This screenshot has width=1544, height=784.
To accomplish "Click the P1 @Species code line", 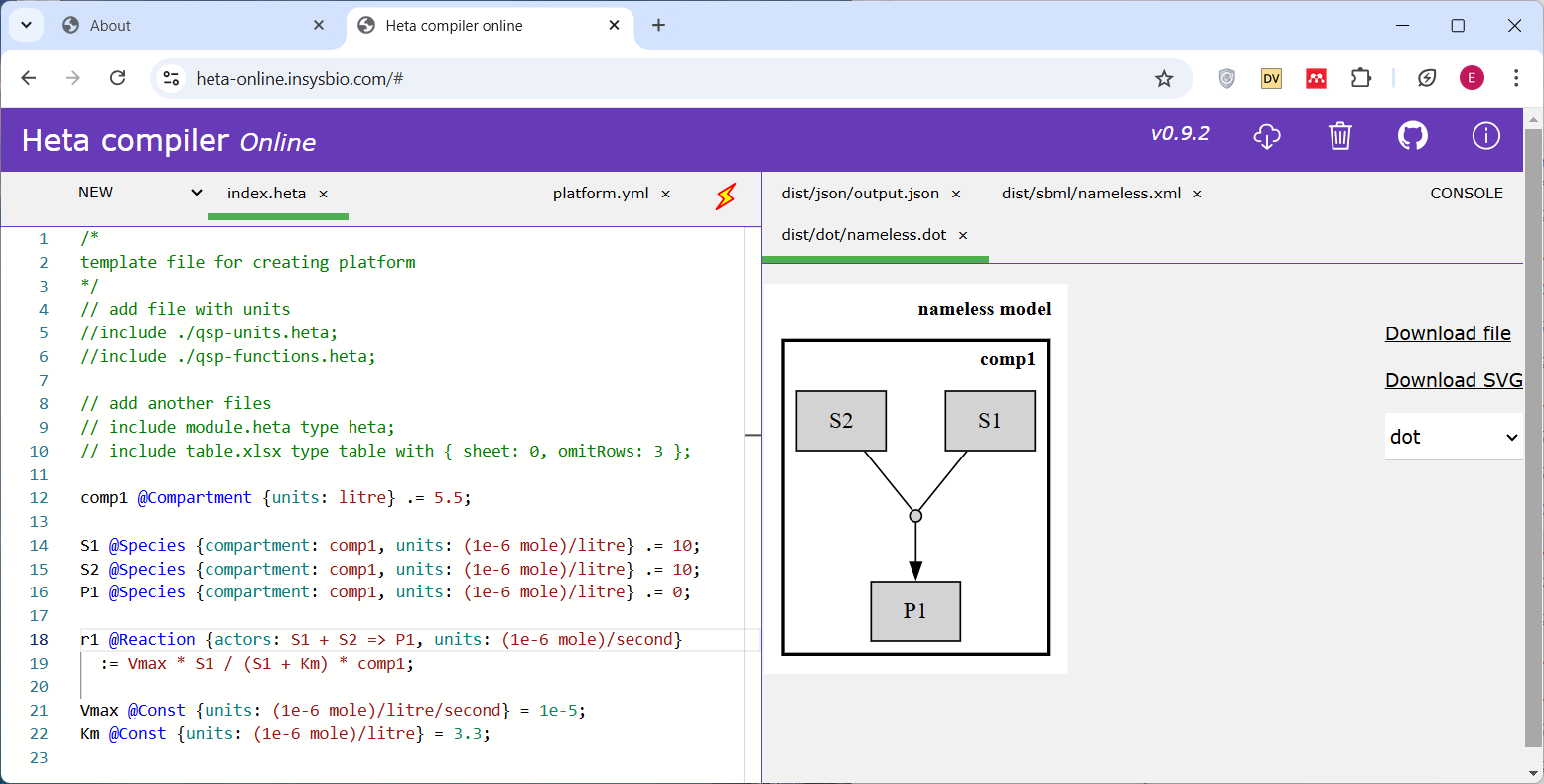I will tap(386, 592).
